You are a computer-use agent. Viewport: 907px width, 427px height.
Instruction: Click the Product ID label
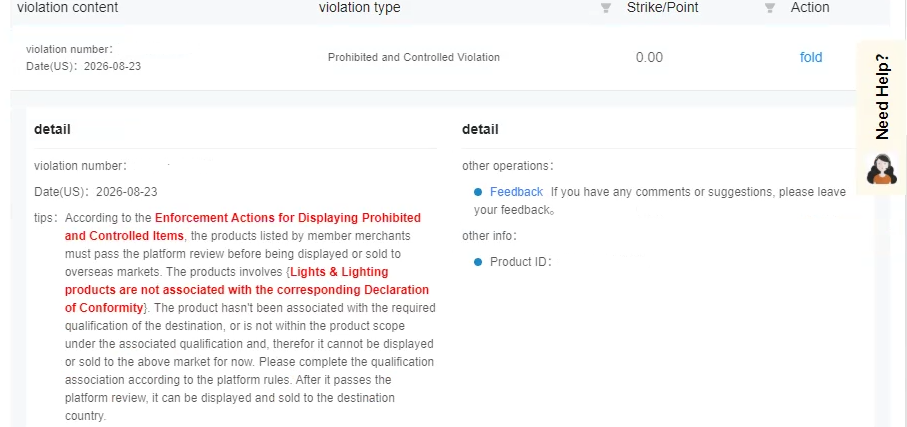coord(521,262)
